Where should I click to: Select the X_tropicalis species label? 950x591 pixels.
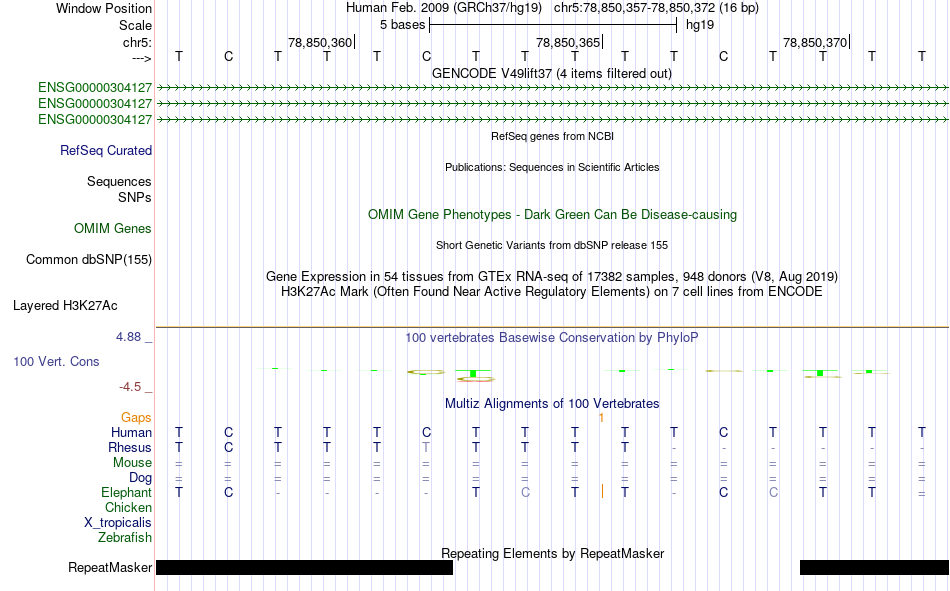118,523
